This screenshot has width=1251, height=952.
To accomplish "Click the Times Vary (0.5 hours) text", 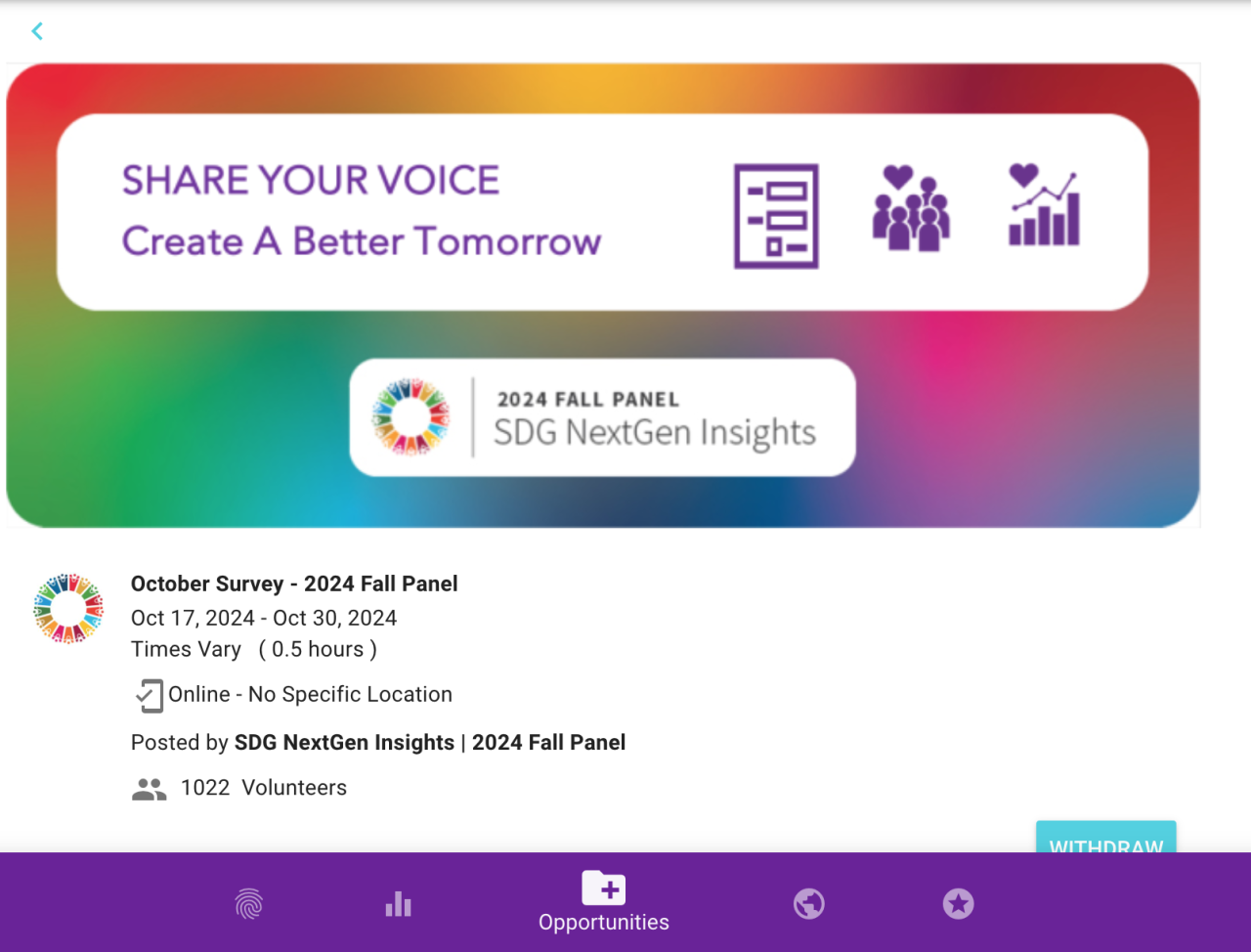I will 254,649.
